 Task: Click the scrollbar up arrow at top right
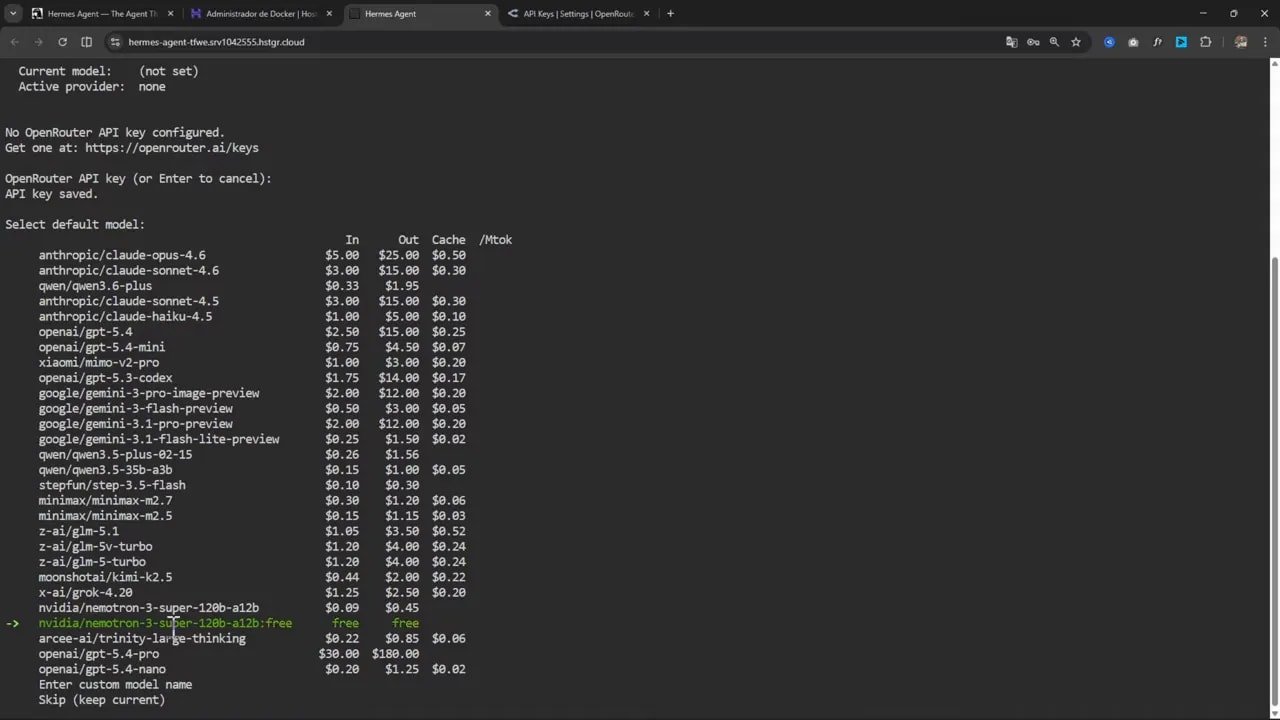(x=1274, y=64)
